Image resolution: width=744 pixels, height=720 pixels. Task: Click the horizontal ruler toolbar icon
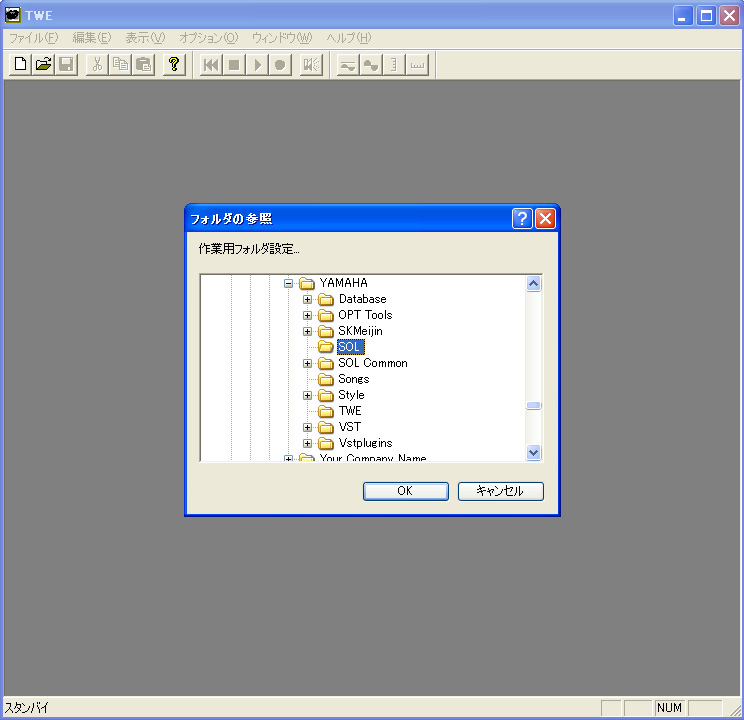tap(417, 65)
